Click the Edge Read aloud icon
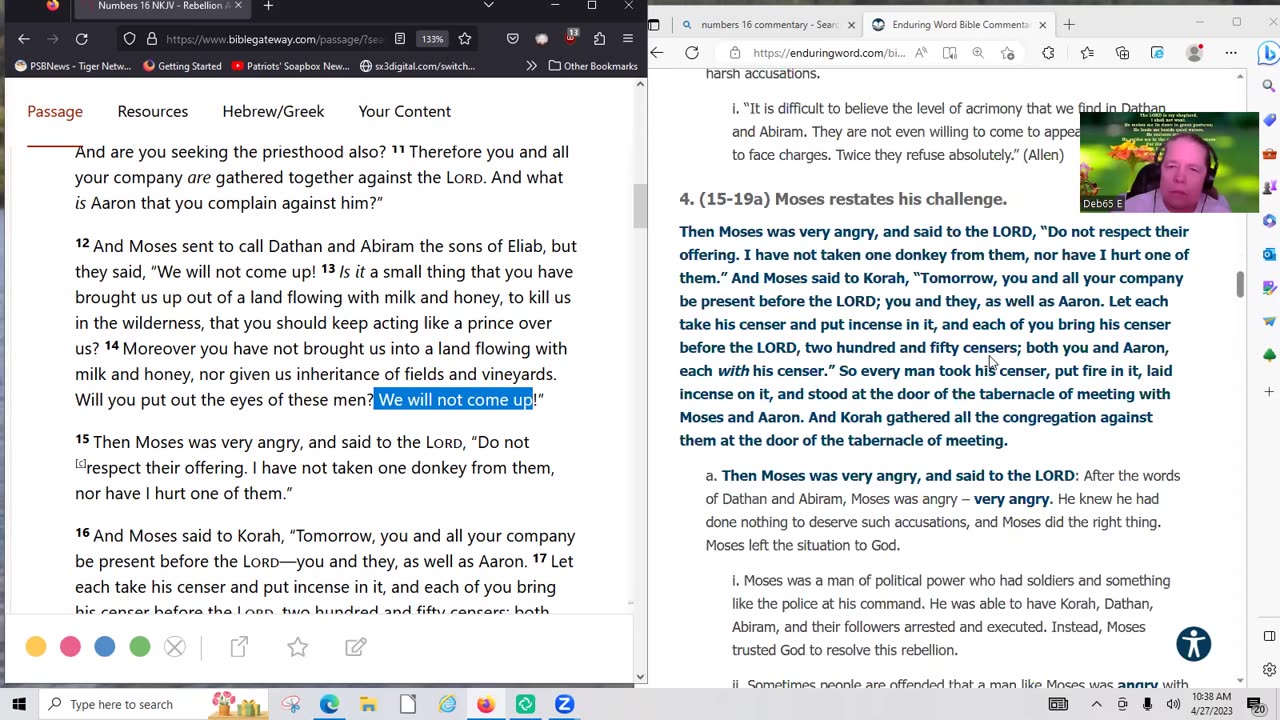The image size is (1280, 720). (921, 53)
